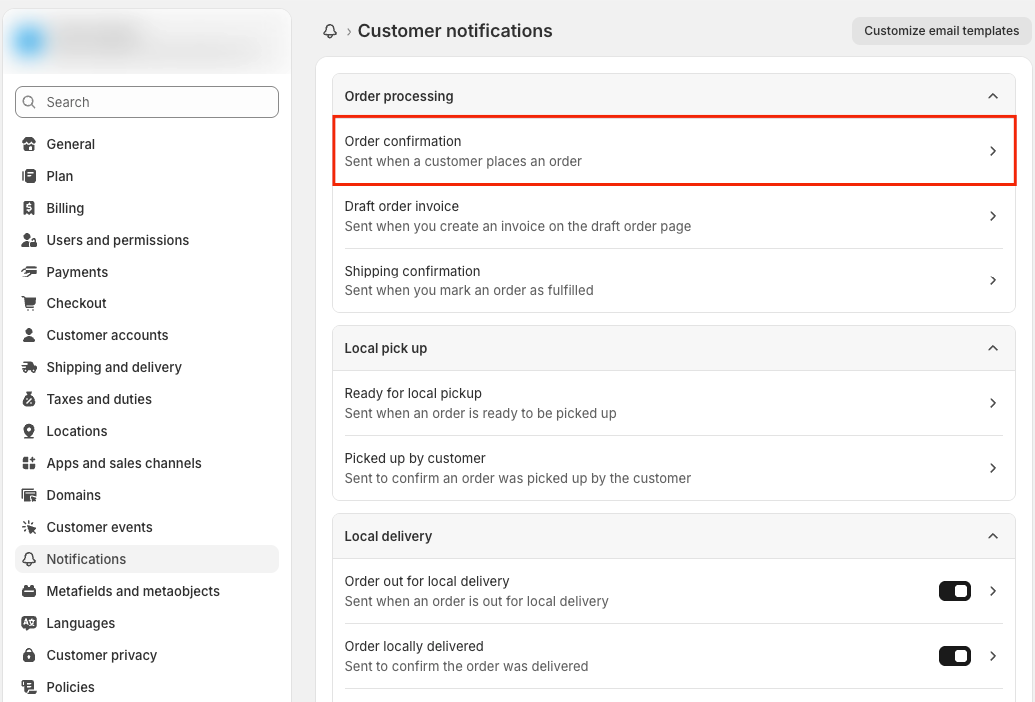1035x702 pixels.
Task: Select Checkout in settings sidebar
Action: pyautogui.click(x=147, y=303)
